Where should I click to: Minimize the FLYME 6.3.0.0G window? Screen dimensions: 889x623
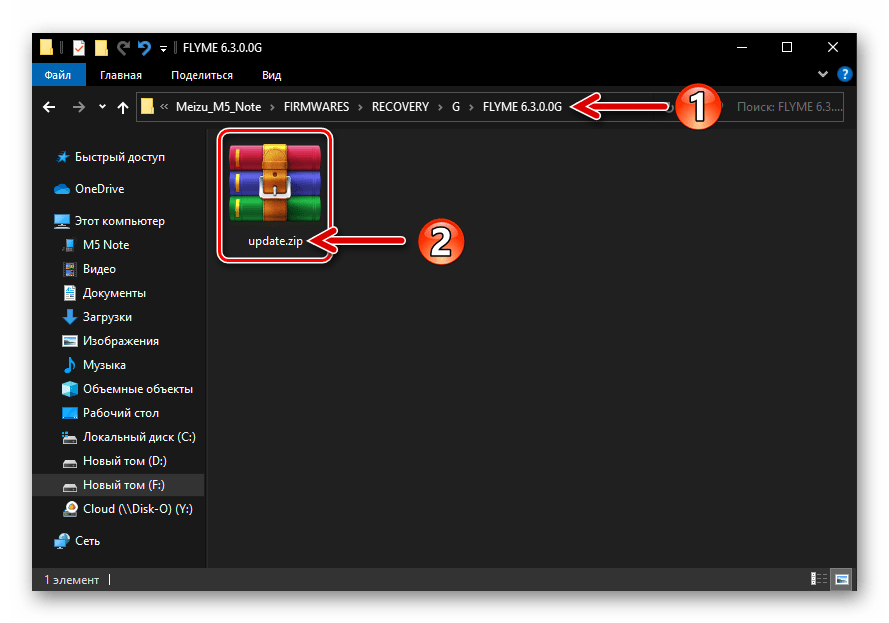(x=742, y=48)
